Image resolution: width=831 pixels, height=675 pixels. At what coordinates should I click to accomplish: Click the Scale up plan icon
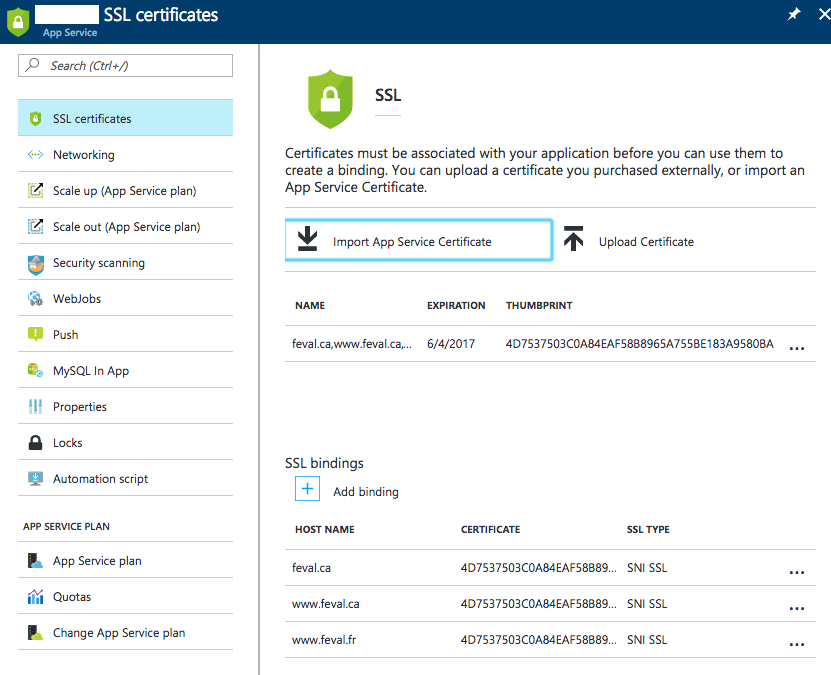(x=36, y=190)
